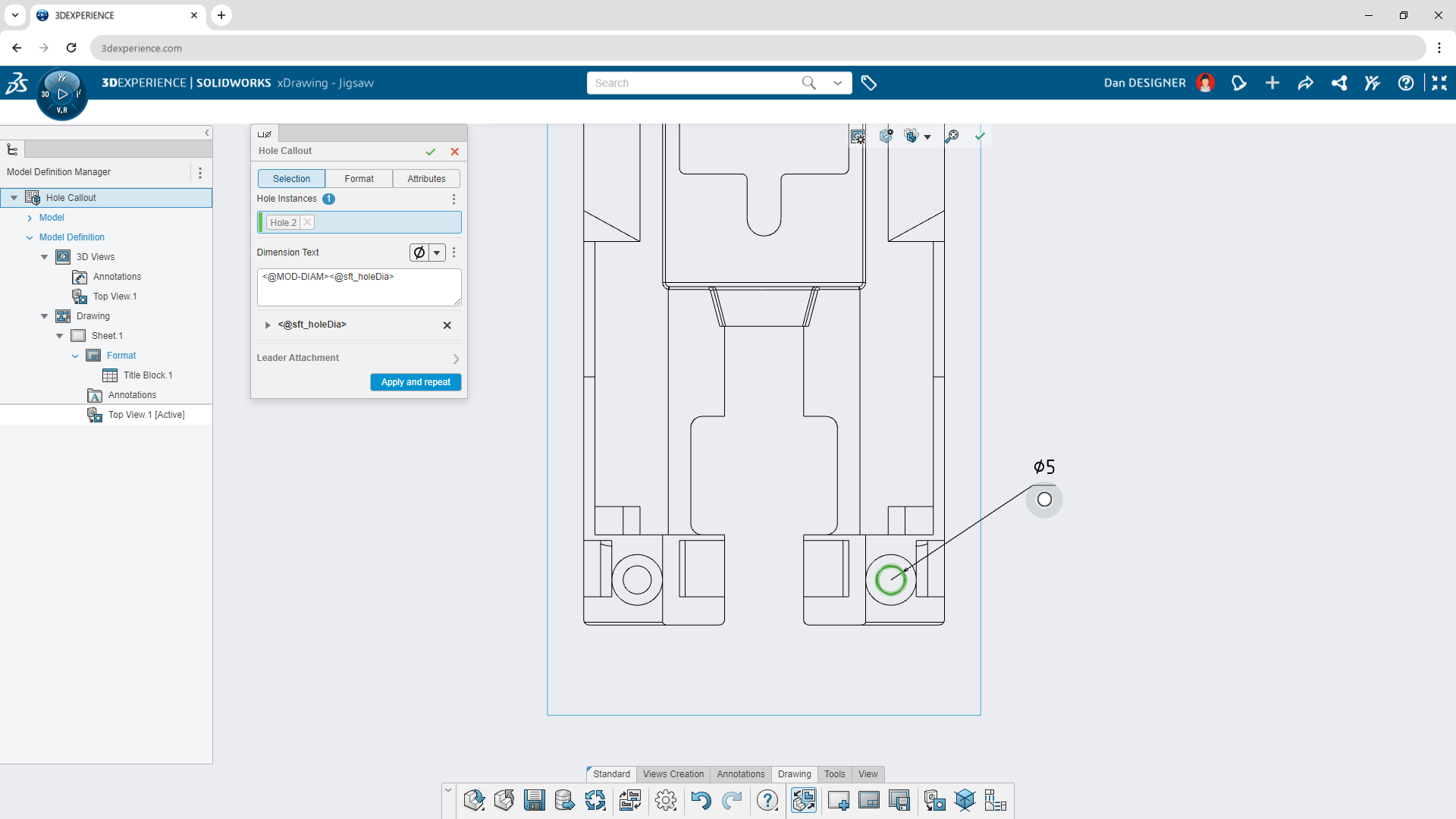Click the dimension text dropdown arrow
The width and height of the screenshot is (1456, 819).
tap(436, 252)
